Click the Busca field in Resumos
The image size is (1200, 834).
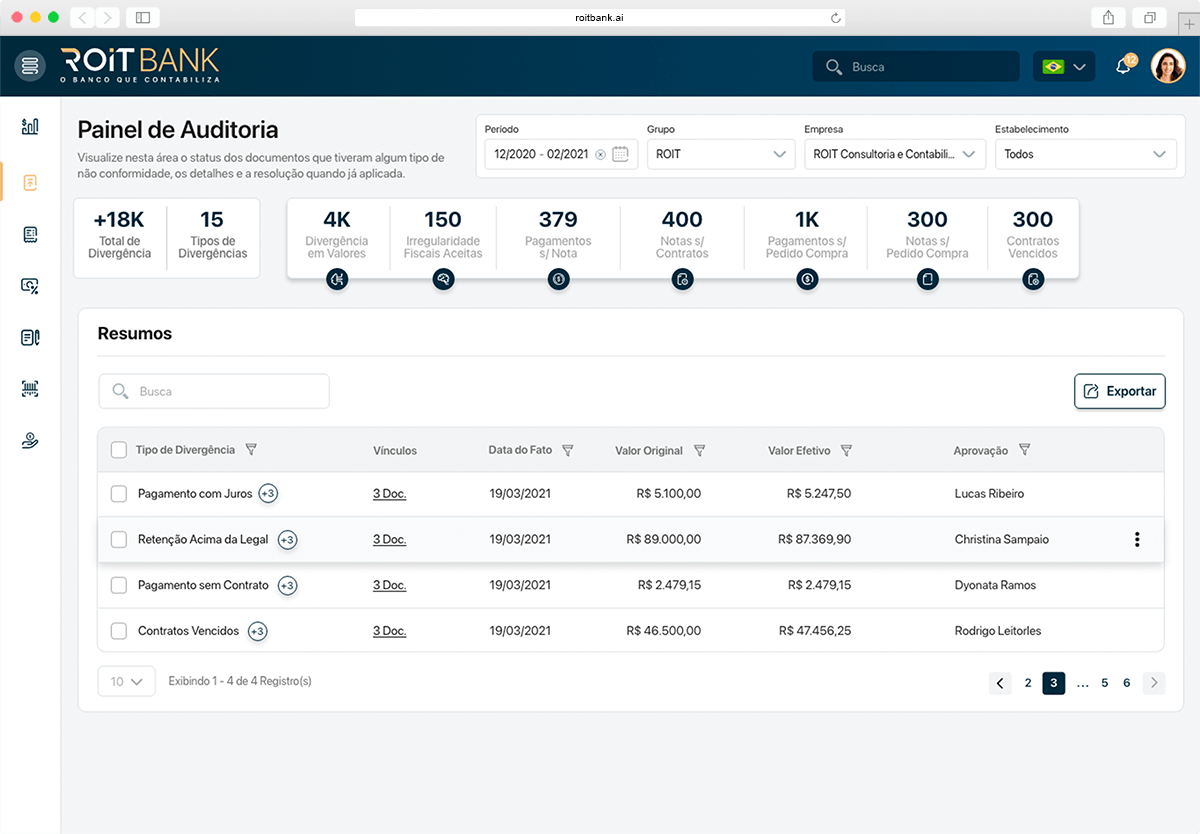[214, 392]
